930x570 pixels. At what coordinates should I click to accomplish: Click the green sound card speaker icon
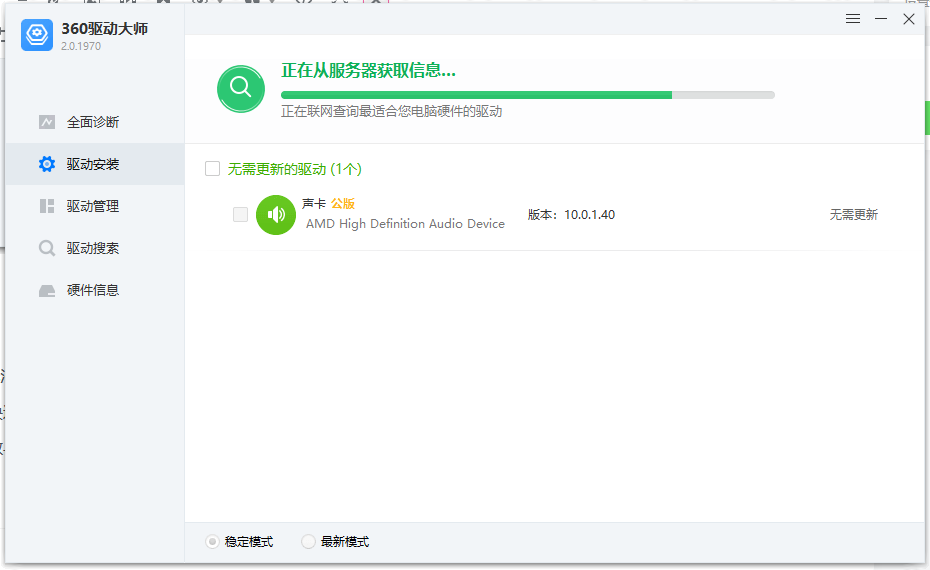click(x=276, y=215)
